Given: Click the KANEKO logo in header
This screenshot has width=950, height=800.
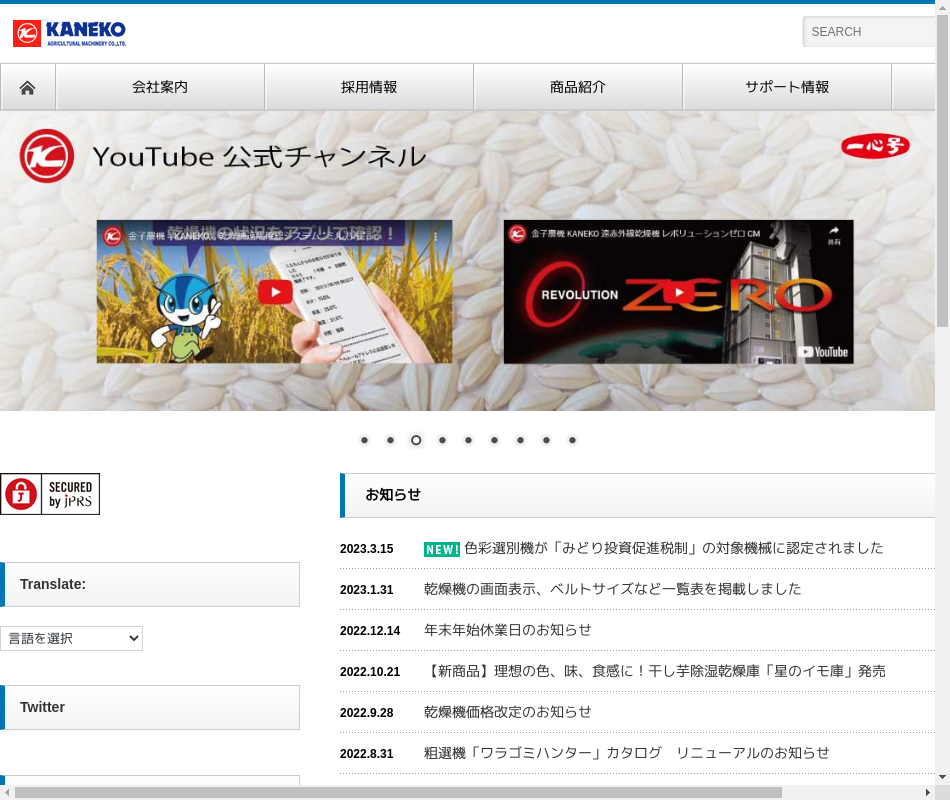Looking at the screenshot, I should point(70,33).
